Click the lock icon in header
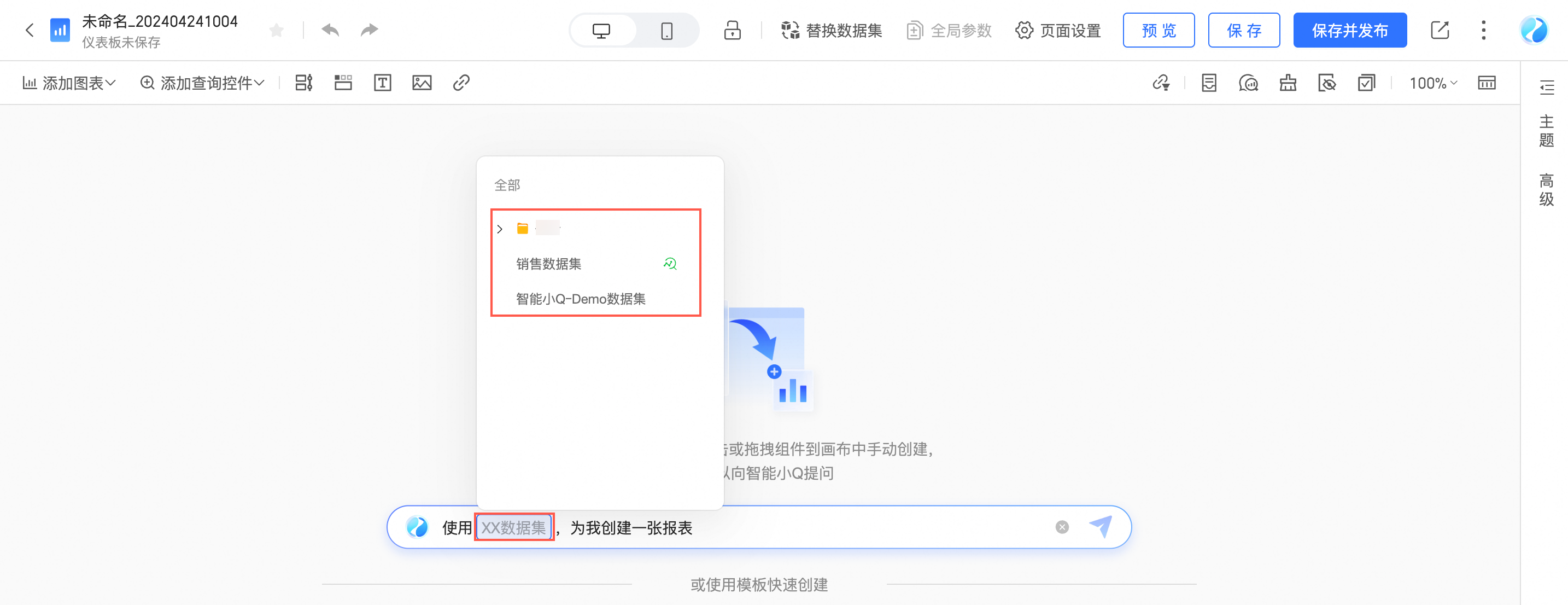Viewport: 1568px width, 605px height. (x=732, y=30)
